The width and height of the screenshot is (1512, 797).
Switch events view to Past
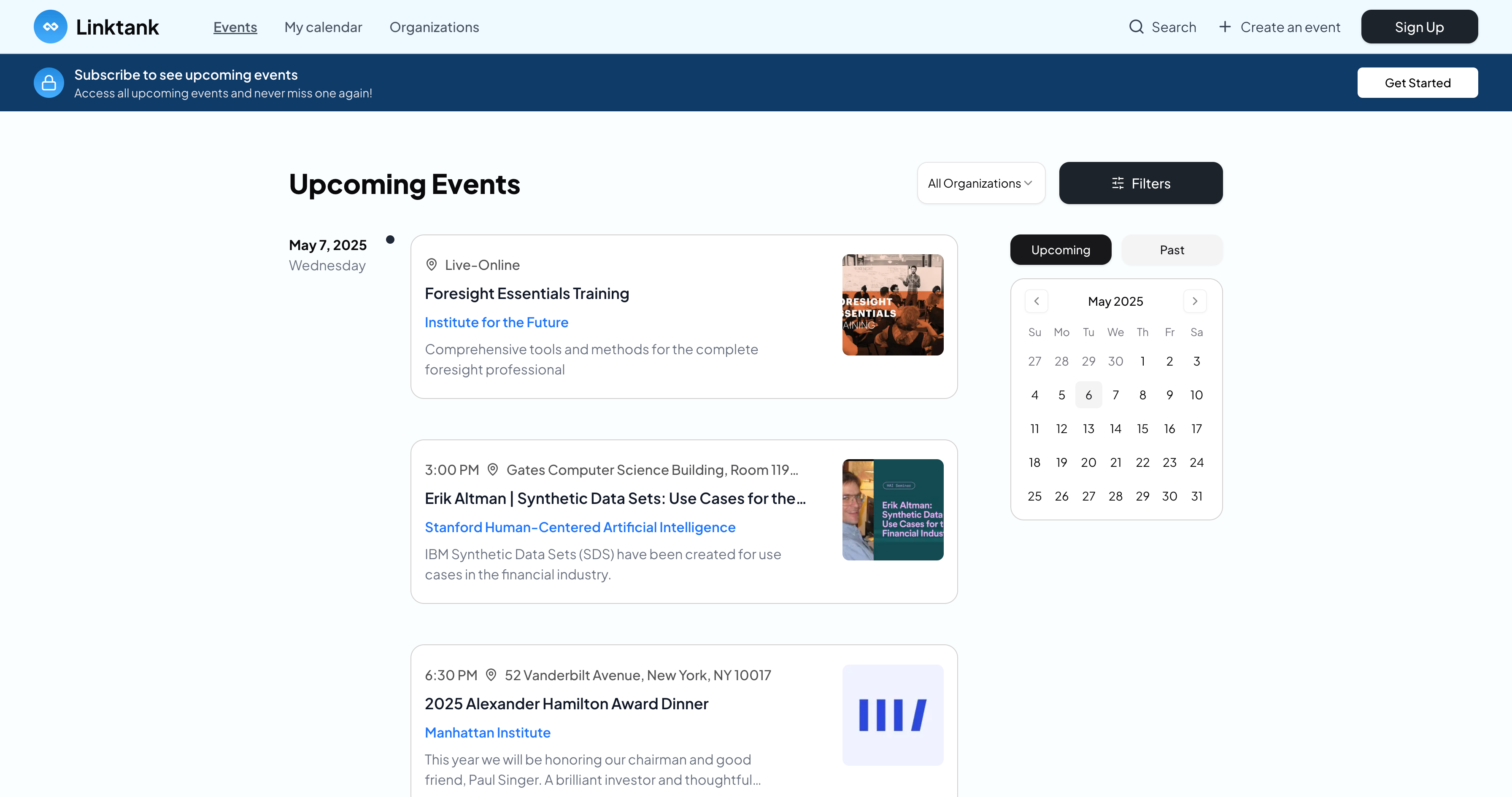1171,249
